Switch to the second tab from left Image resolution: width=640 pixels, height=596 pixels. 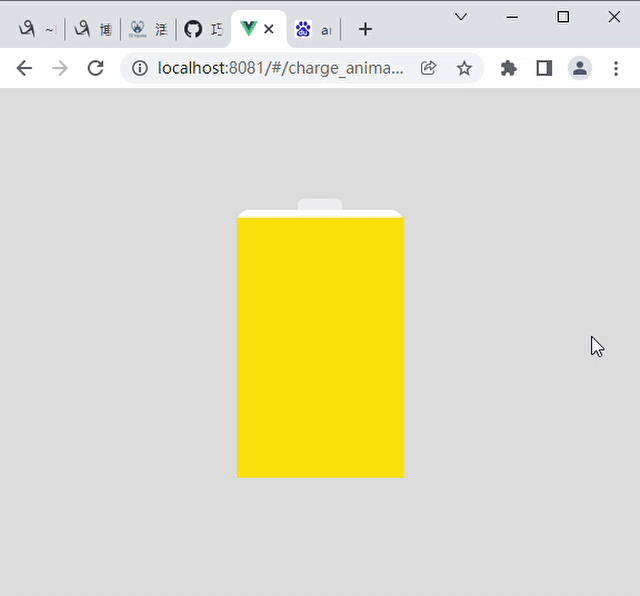tap(93, 29)
